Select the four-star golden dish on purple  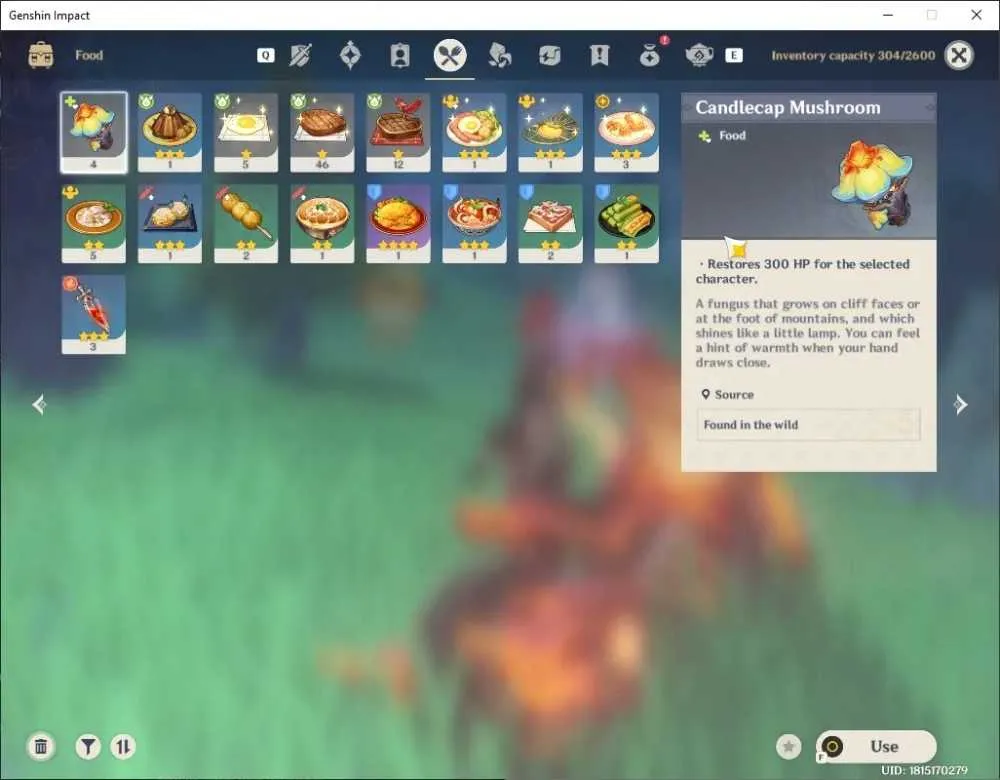click(398, 224)
